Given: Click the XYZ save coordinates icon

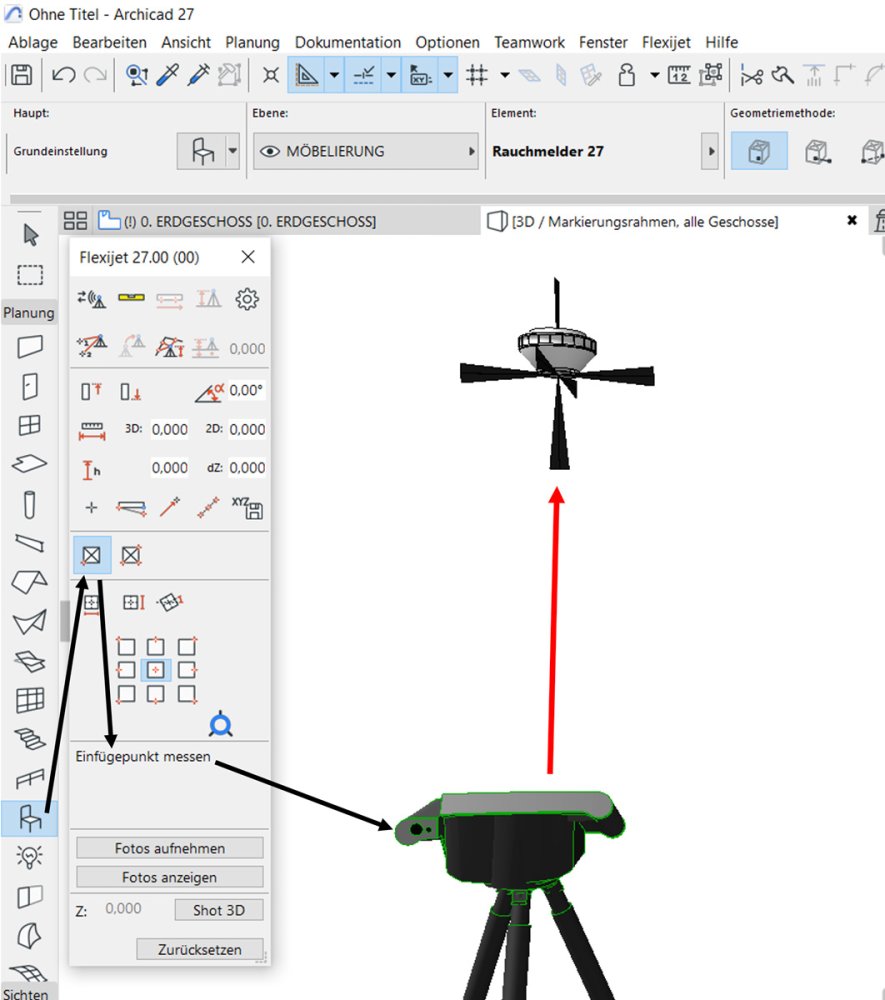Looking at the screenshot, I should [x=247, y=507].
